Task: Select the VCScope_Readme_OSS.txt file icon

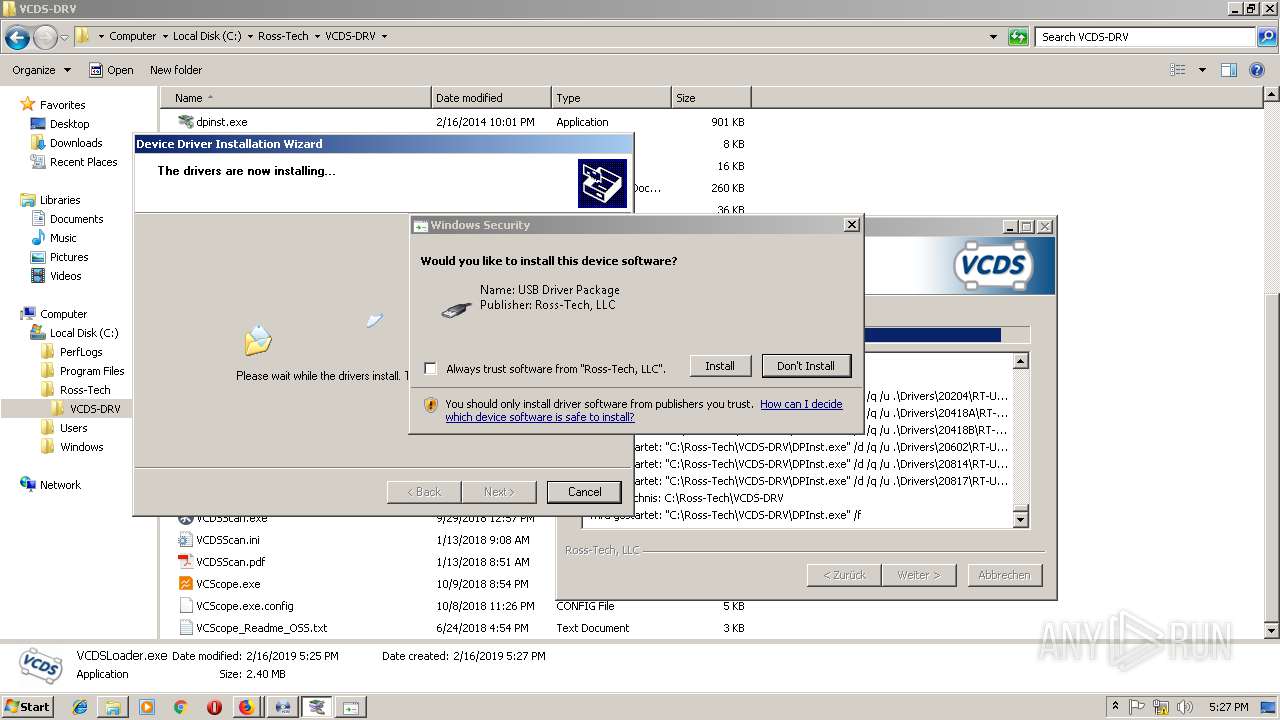Action: point(186,628)
